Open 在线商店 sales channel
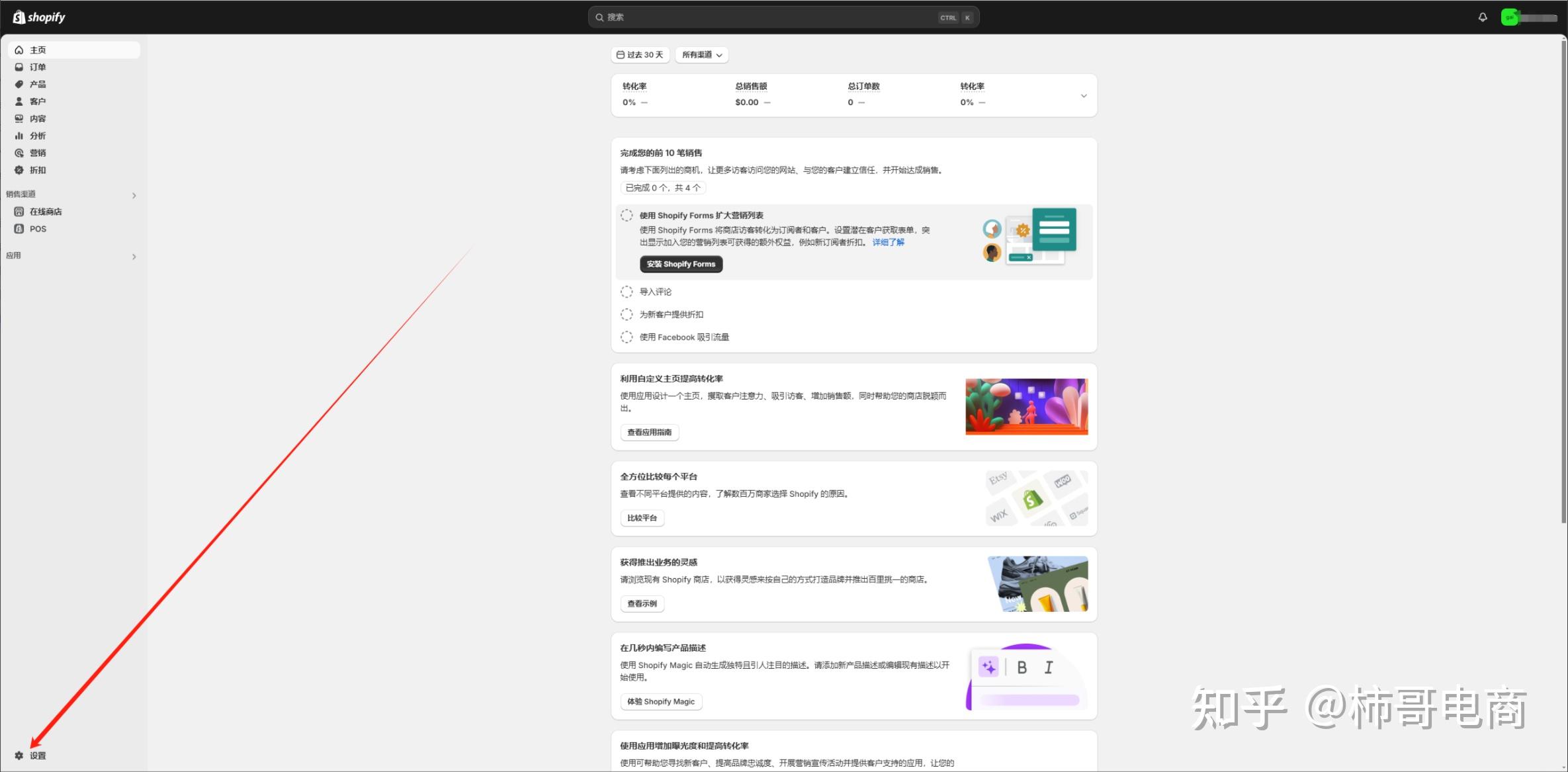Image resolution: width=1568 pixels, height=772 pixels. (x=74, y=212)
